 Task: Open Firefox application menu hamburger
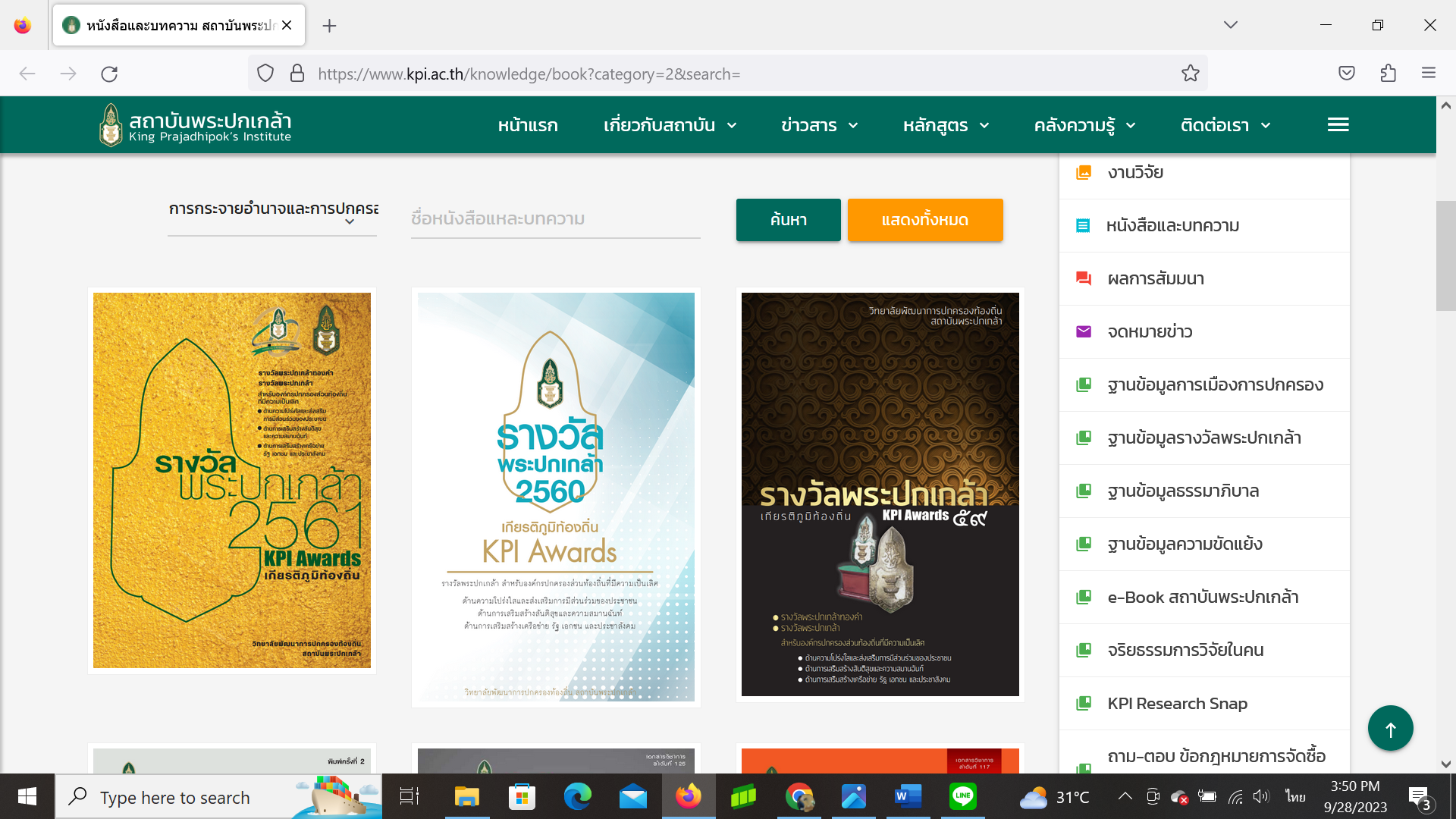1429,74
